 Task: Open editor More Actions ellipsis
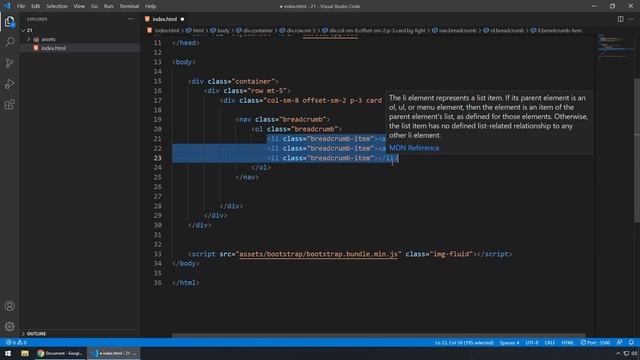pyautogui.click(x=631, y=19)
